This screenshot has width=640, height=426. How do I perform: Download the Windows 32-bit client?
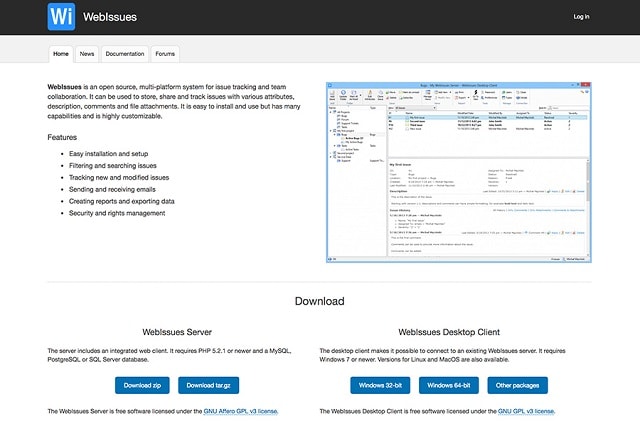(x=380, y=385)
